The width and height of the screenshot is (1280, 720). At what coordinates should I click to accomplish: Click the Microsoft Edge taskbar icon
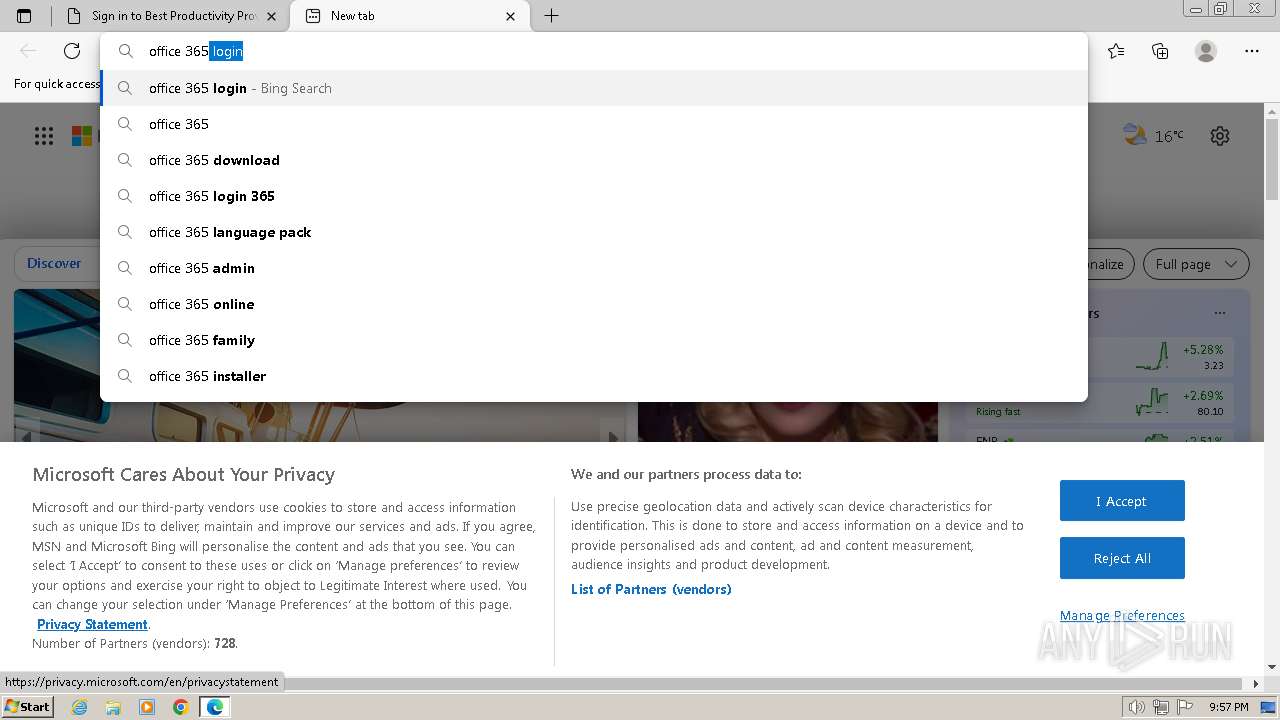coord(214,707)
